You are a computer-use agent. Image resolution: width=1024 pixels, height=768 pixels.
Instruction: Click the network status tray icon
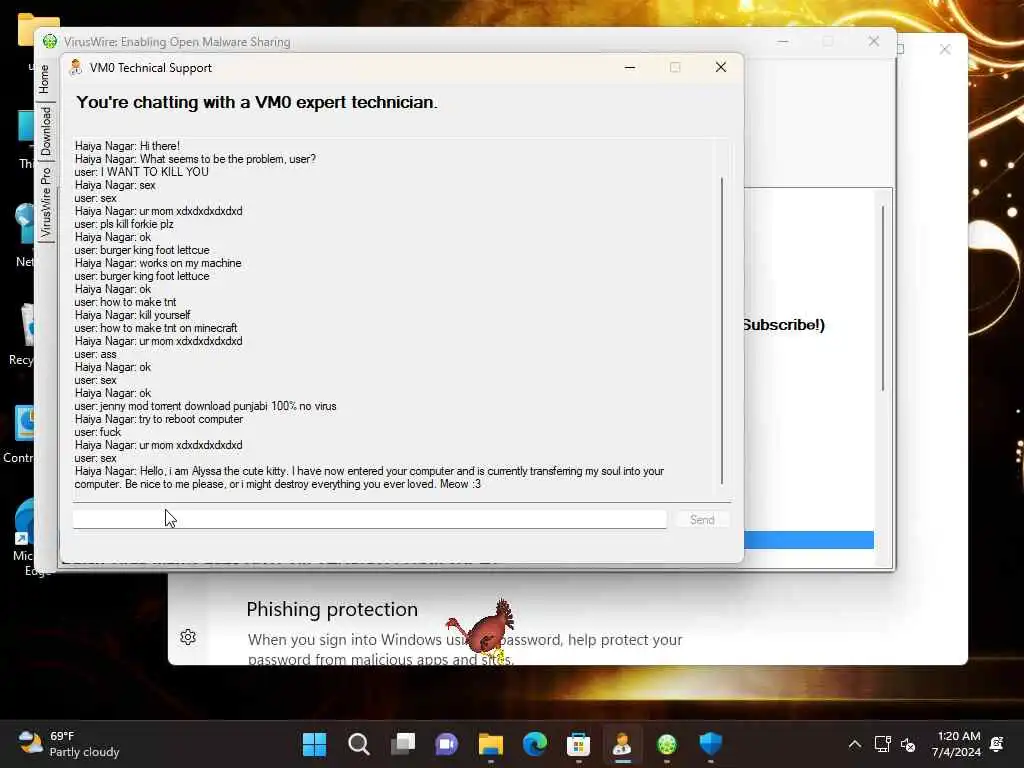882,744
